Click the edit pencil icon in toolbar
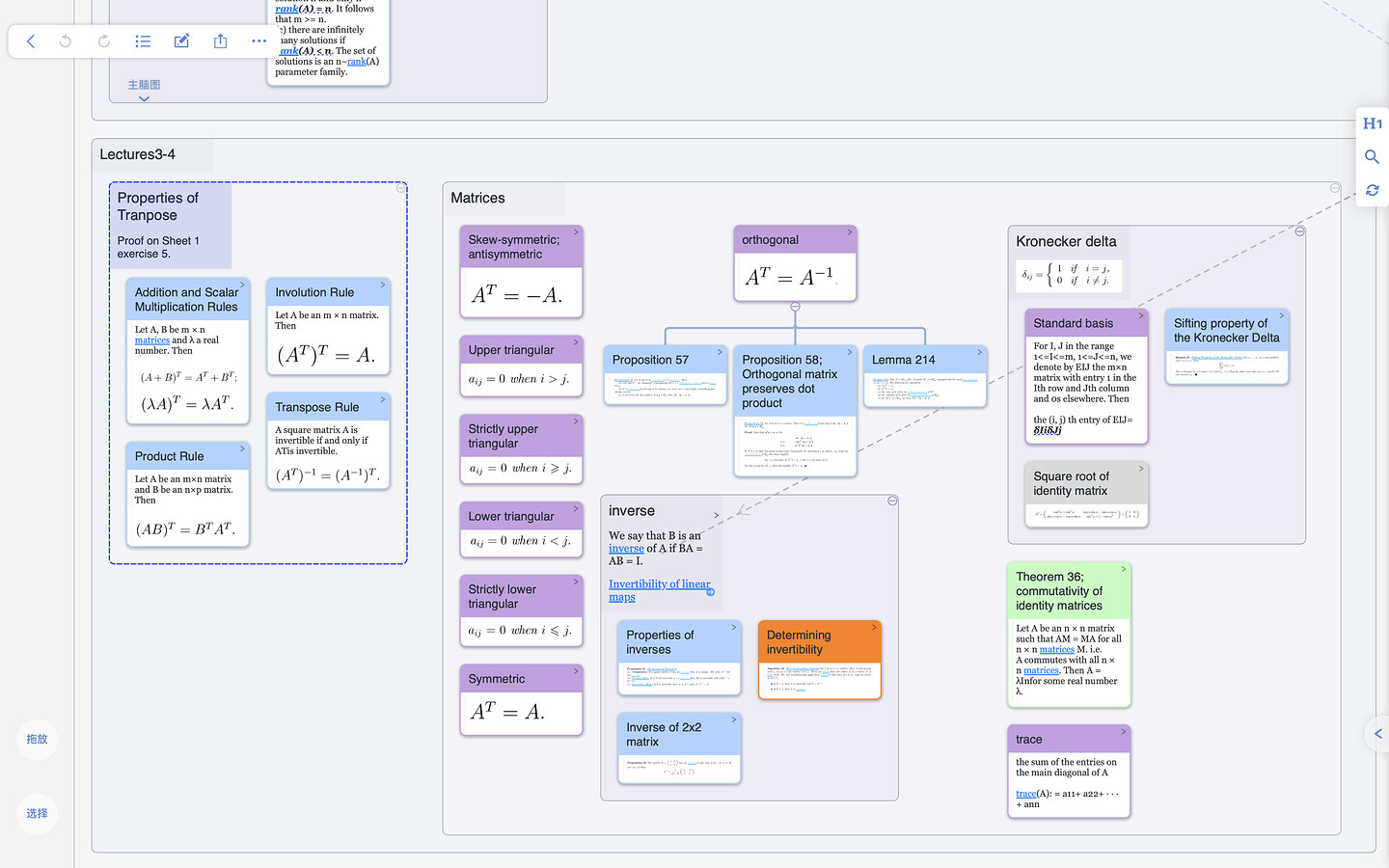Screen dimensions: 1389x868 (x=181, y=41)
